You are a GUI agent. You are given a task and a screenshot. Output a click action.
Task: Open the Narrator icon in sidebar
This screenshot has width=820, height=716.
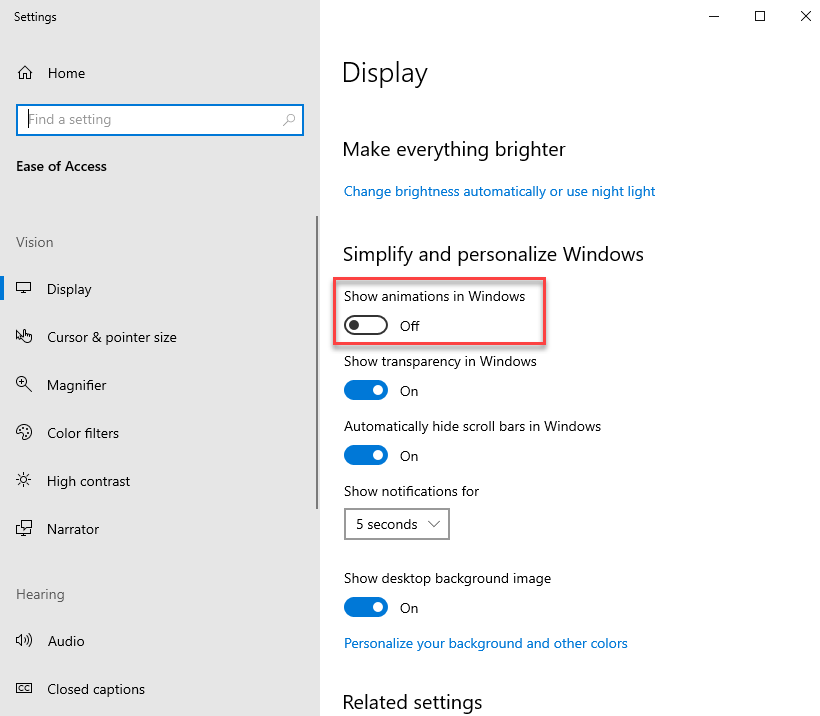[24, 528]
